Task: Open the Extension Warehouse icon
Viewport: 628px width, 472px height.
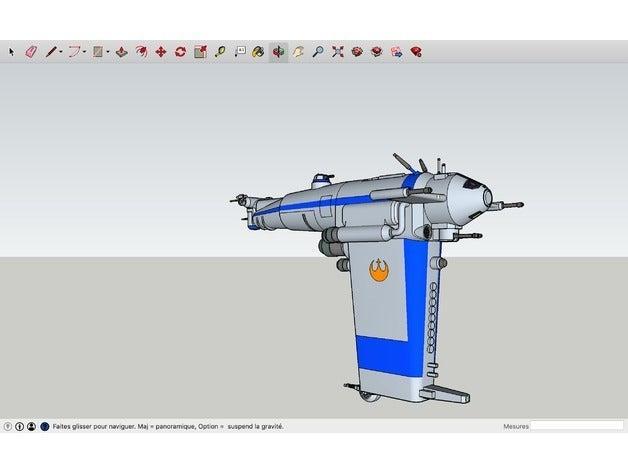Action: coord(376,52)
